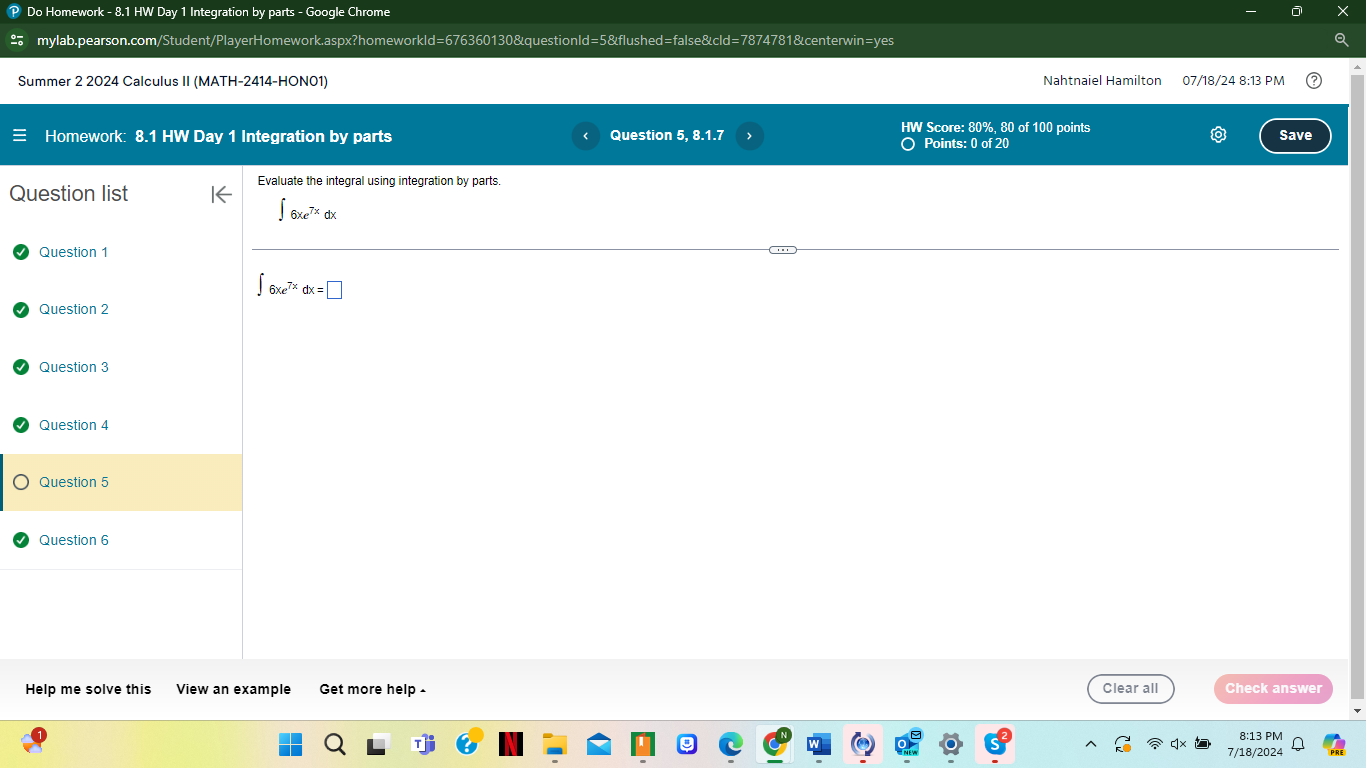
Task: Click the help question mark icon
Action: [1312, 79]
